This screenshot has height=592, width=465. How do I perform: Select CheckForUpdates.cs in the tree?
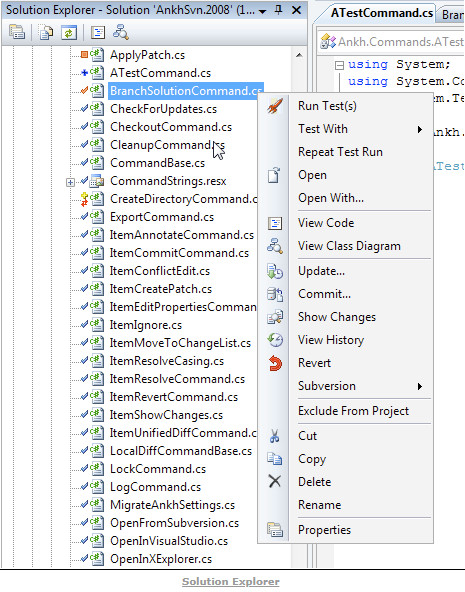coord(163,109)
